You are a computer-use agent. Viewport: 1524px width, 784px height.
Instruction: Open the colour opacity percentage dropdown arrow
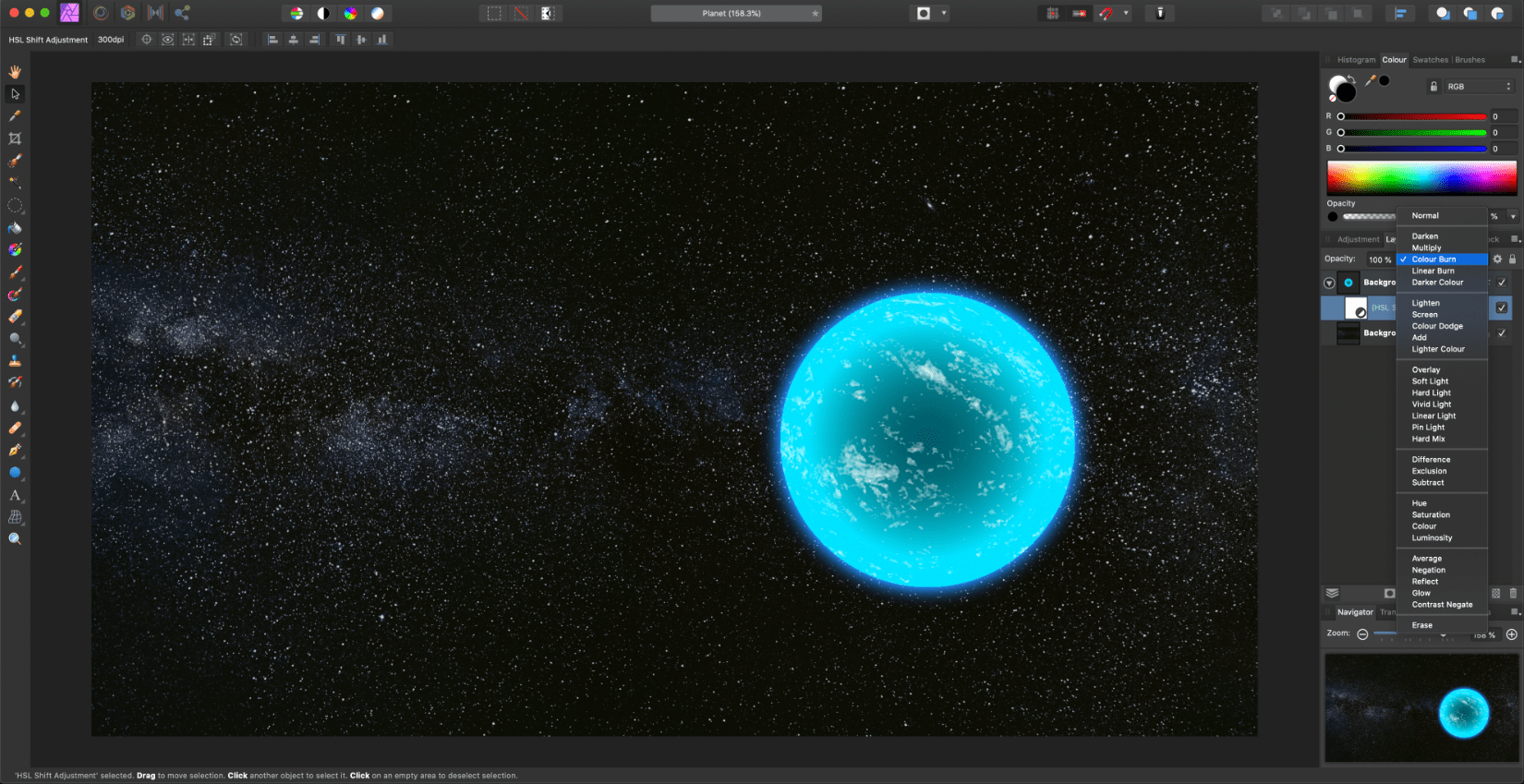click(x=1513, y=216)
